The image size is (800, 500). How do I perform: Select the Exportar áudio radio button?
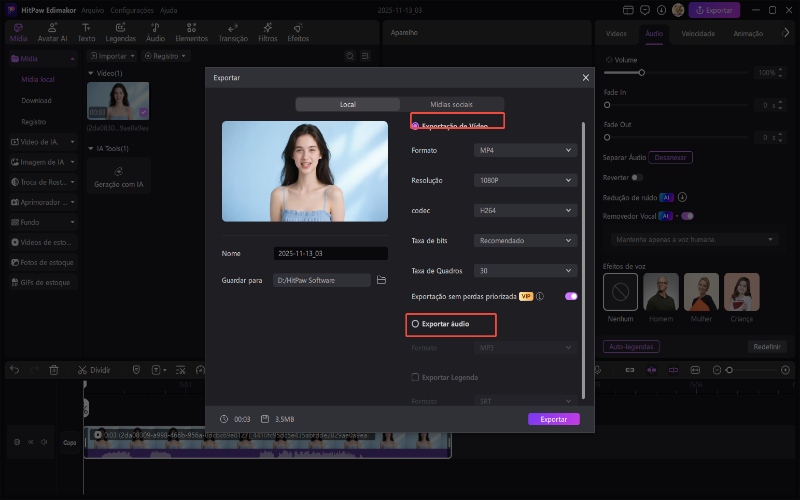pyautogui.click(x=416, y=324)
